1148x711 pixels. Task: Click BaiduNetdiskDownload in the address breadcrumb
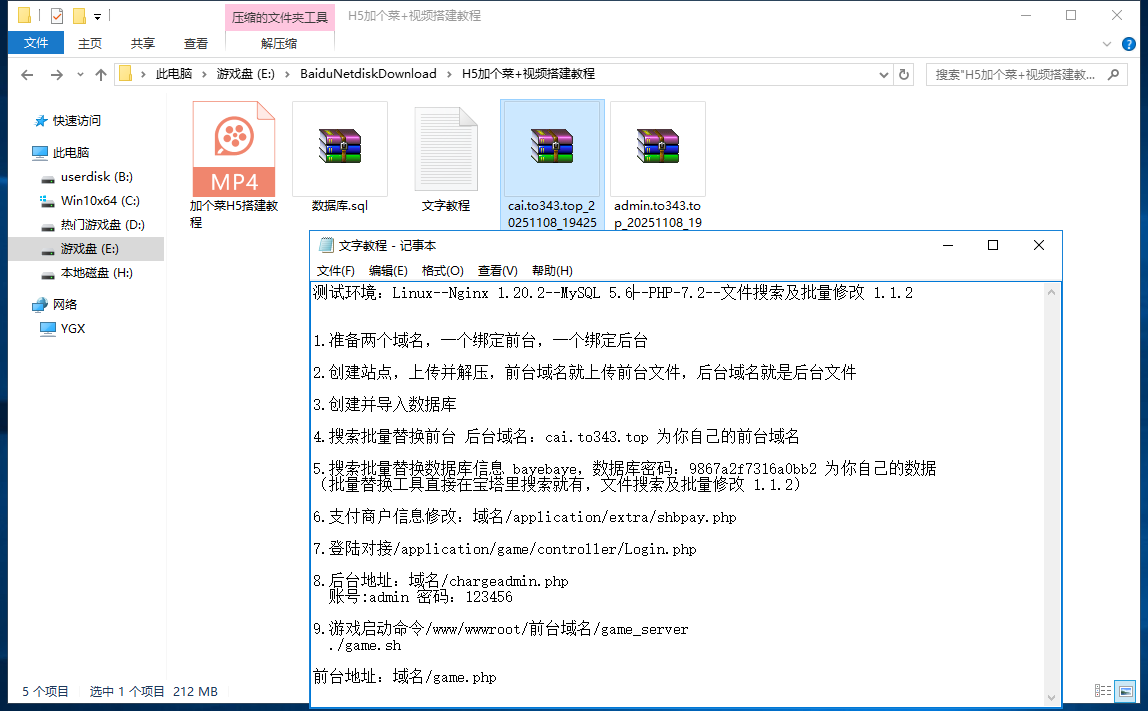coord(368,74)
